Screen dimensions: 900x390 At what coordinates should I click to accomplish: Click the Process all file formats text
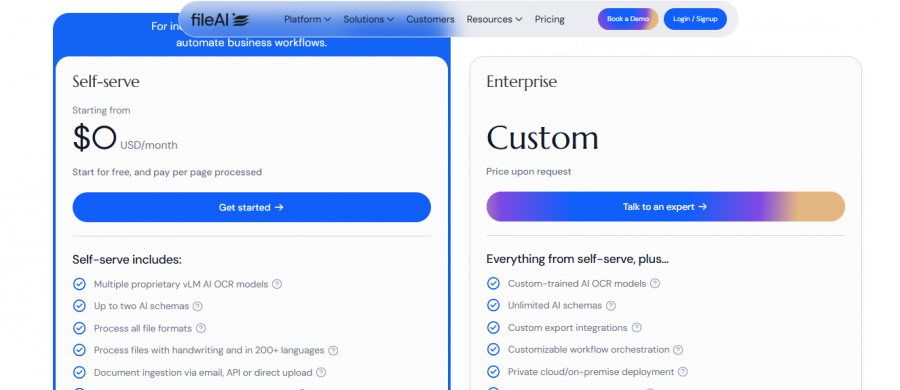[x=143, y=329]
